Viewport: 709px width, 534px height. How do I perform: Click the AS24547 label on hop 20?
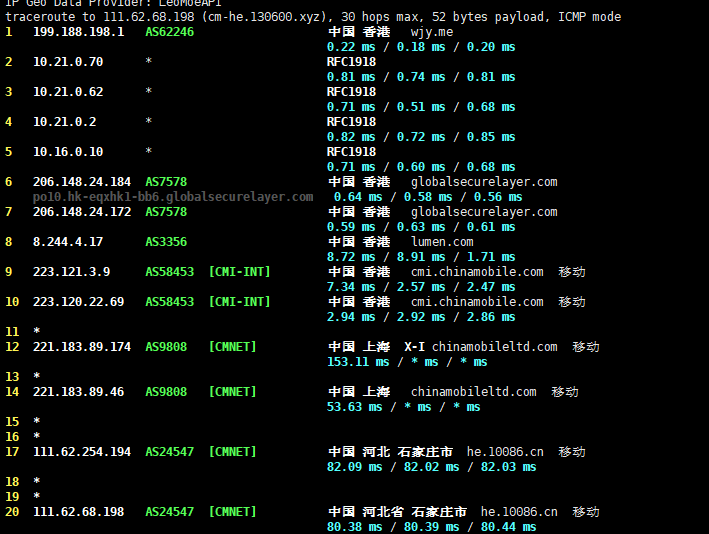(x=170, y=512)
